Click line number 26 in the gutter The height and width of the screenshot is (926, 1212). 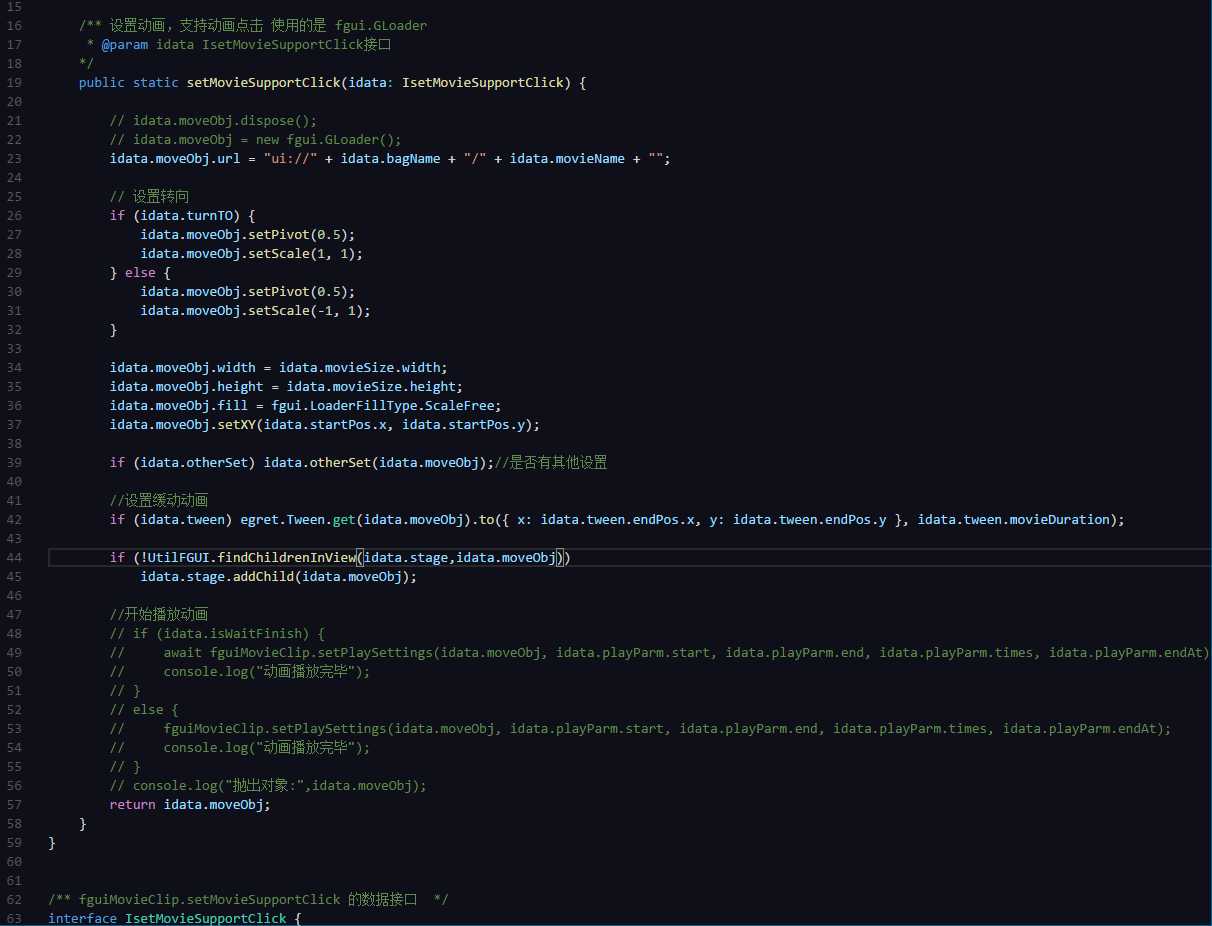(x=14, y=215)
